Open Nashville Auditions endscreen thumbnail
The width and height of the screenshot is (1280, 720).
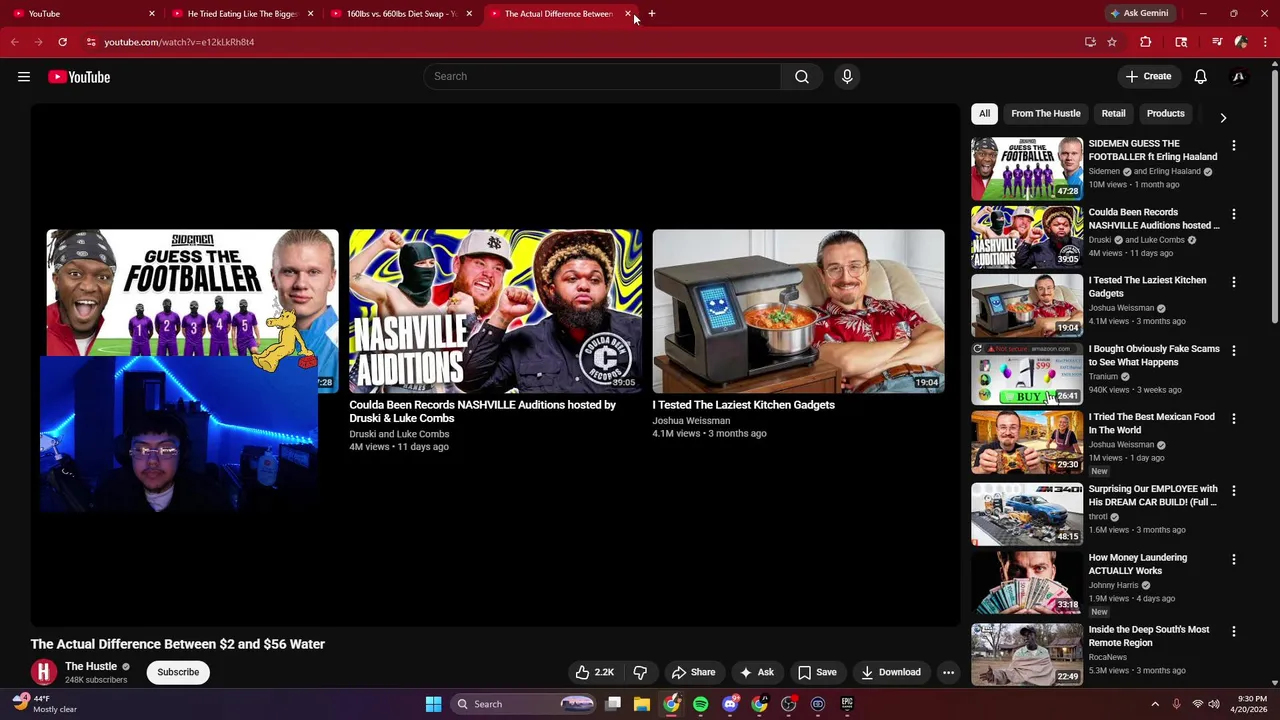[x=495, y=311]
